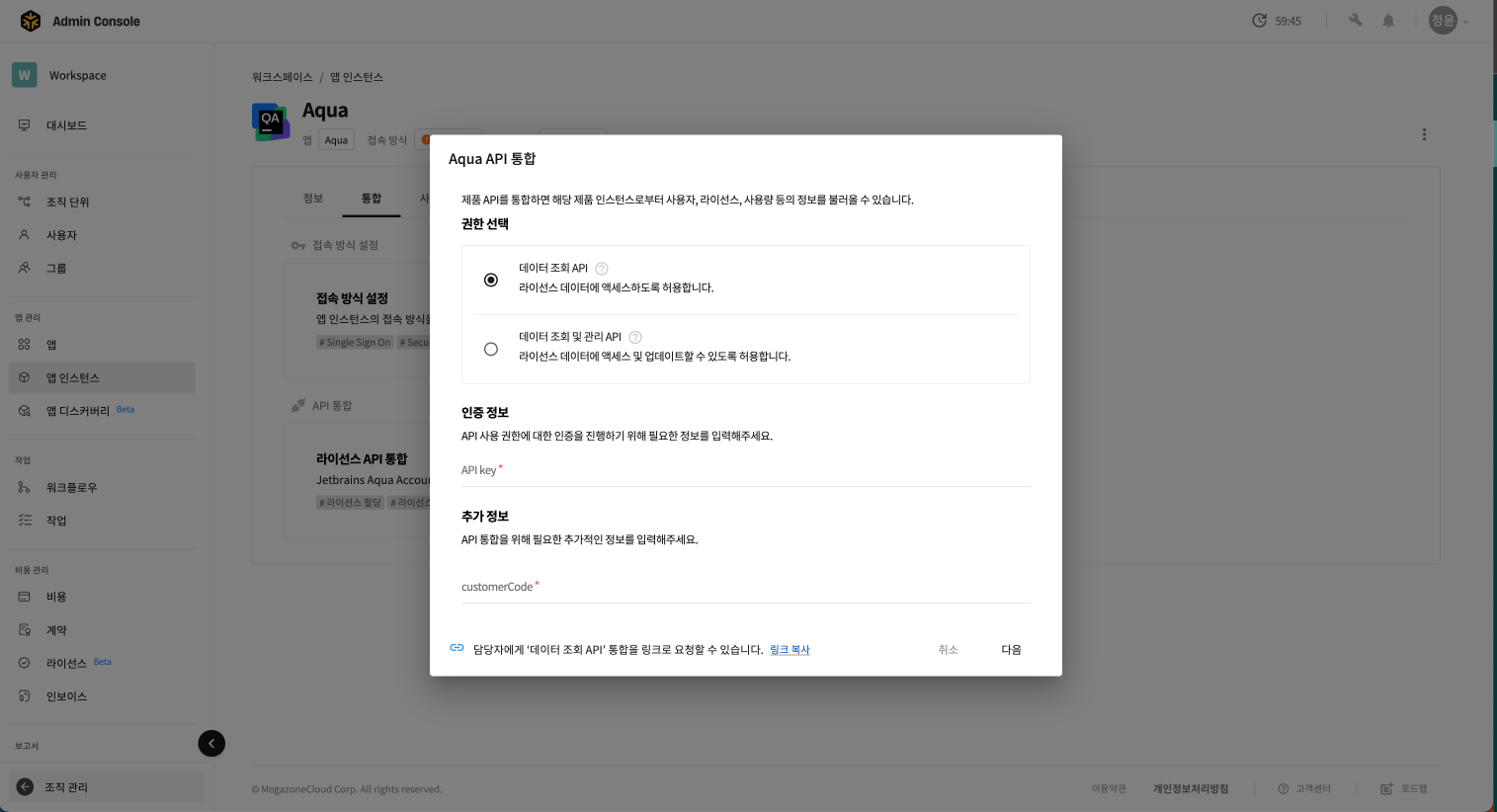Click the 다음 button in dialog

click(x=1011, y=650)
